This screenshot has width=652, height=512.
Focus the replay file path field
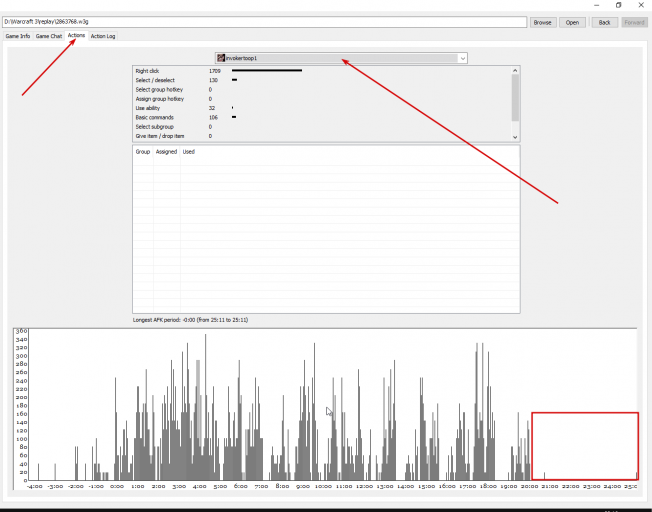point(264,22)
